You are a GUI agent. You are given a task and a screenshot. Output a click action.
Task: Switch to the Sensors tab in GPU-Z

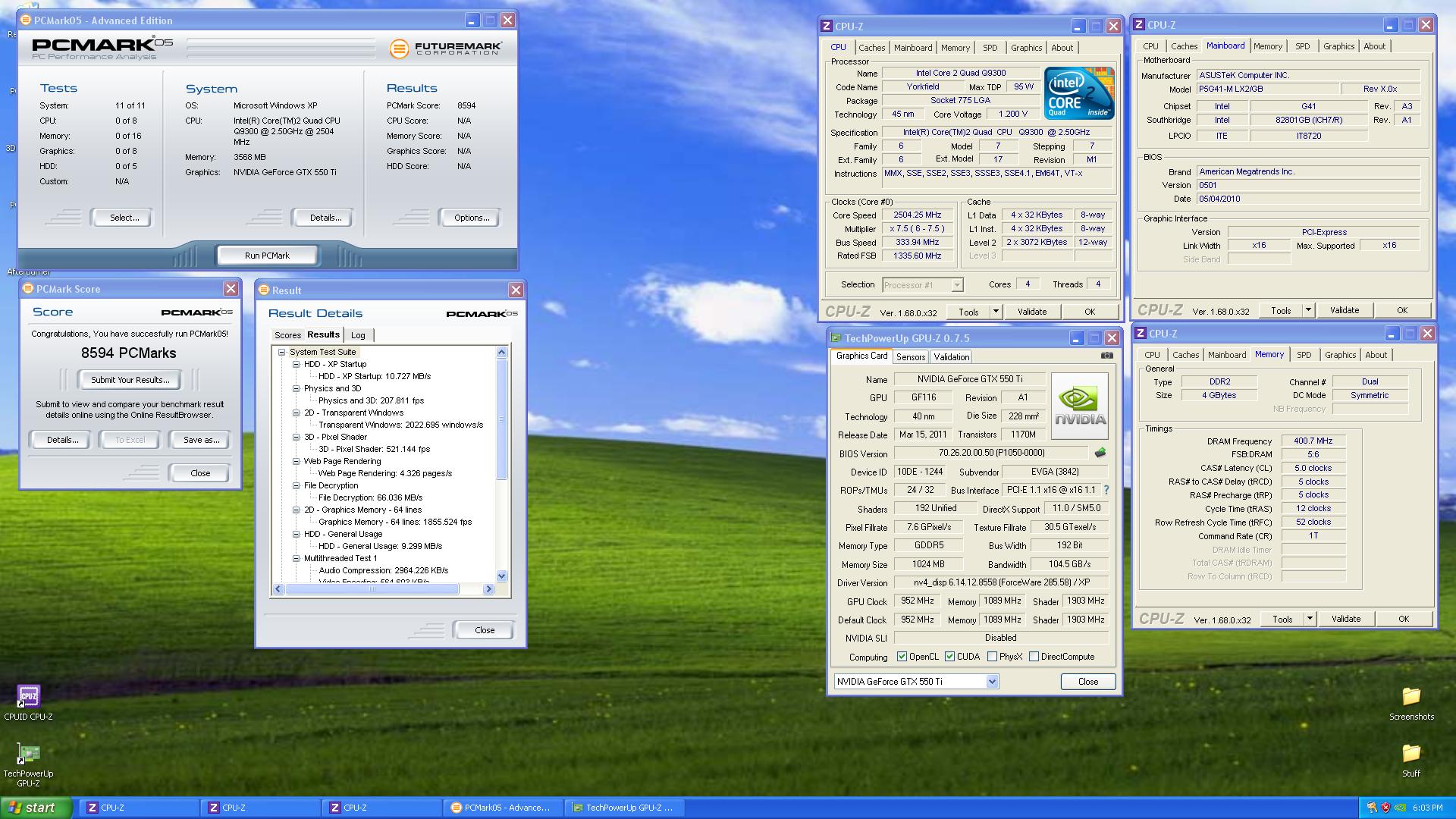(911, 357)
